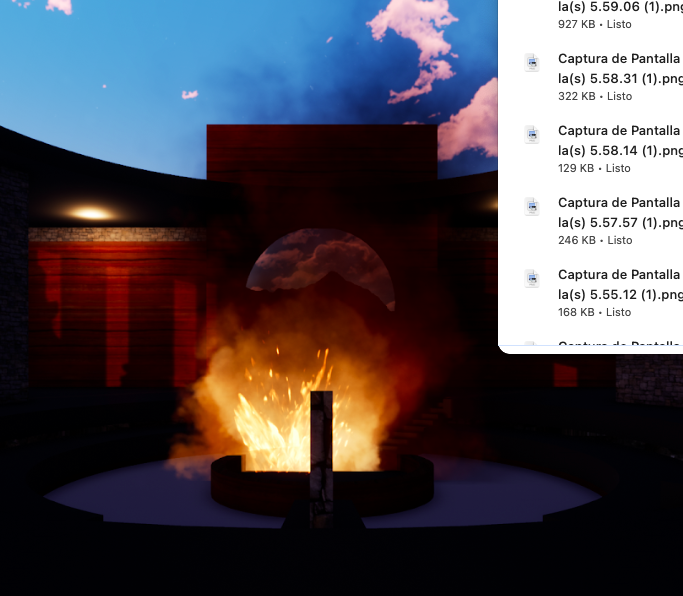Click '927 KB • Listo' status text
This screenshot has width=683, height=596.
595,24
